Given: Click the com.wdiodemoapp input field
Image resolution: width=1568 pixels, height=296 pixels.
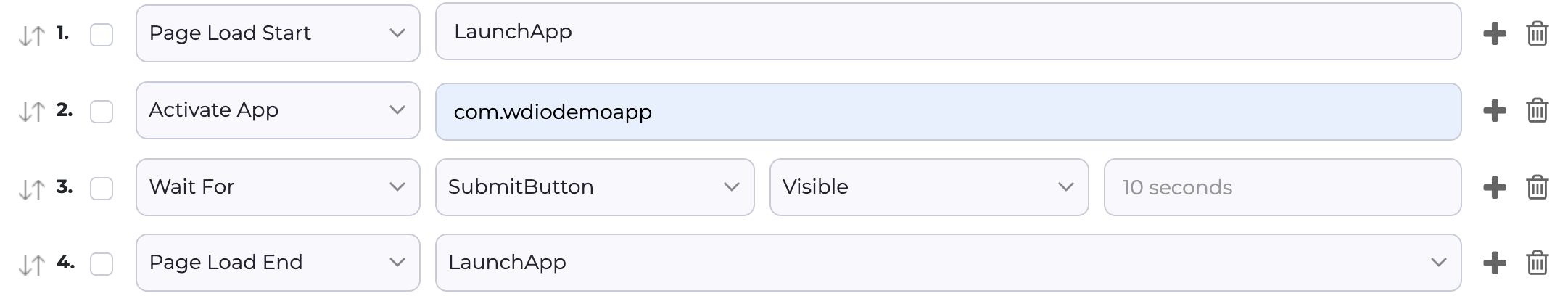Looking at the screenshot, I should point(947,112).
